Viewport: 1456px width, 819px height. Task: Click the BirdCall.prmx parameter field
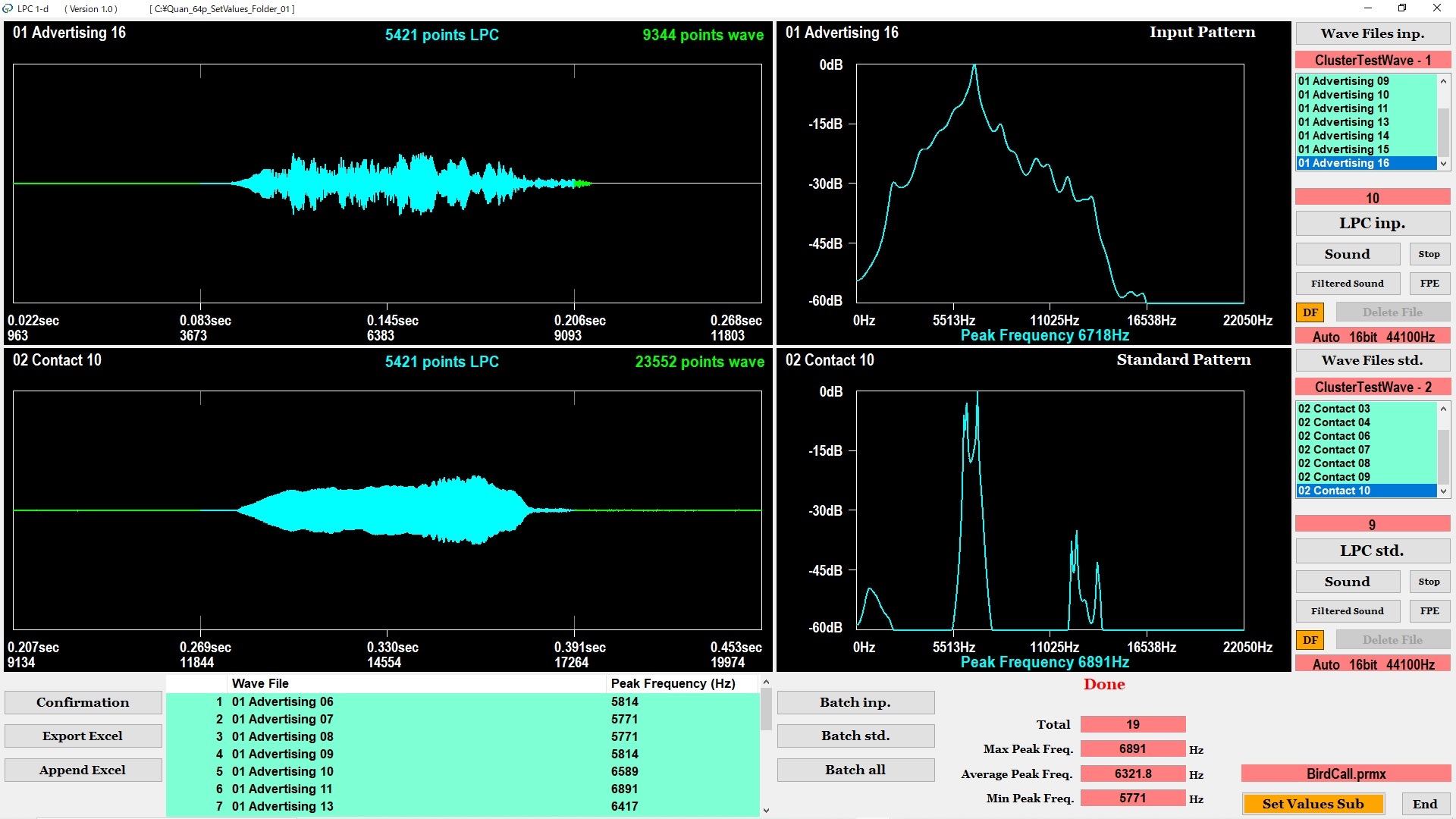tap(1345, 773)
